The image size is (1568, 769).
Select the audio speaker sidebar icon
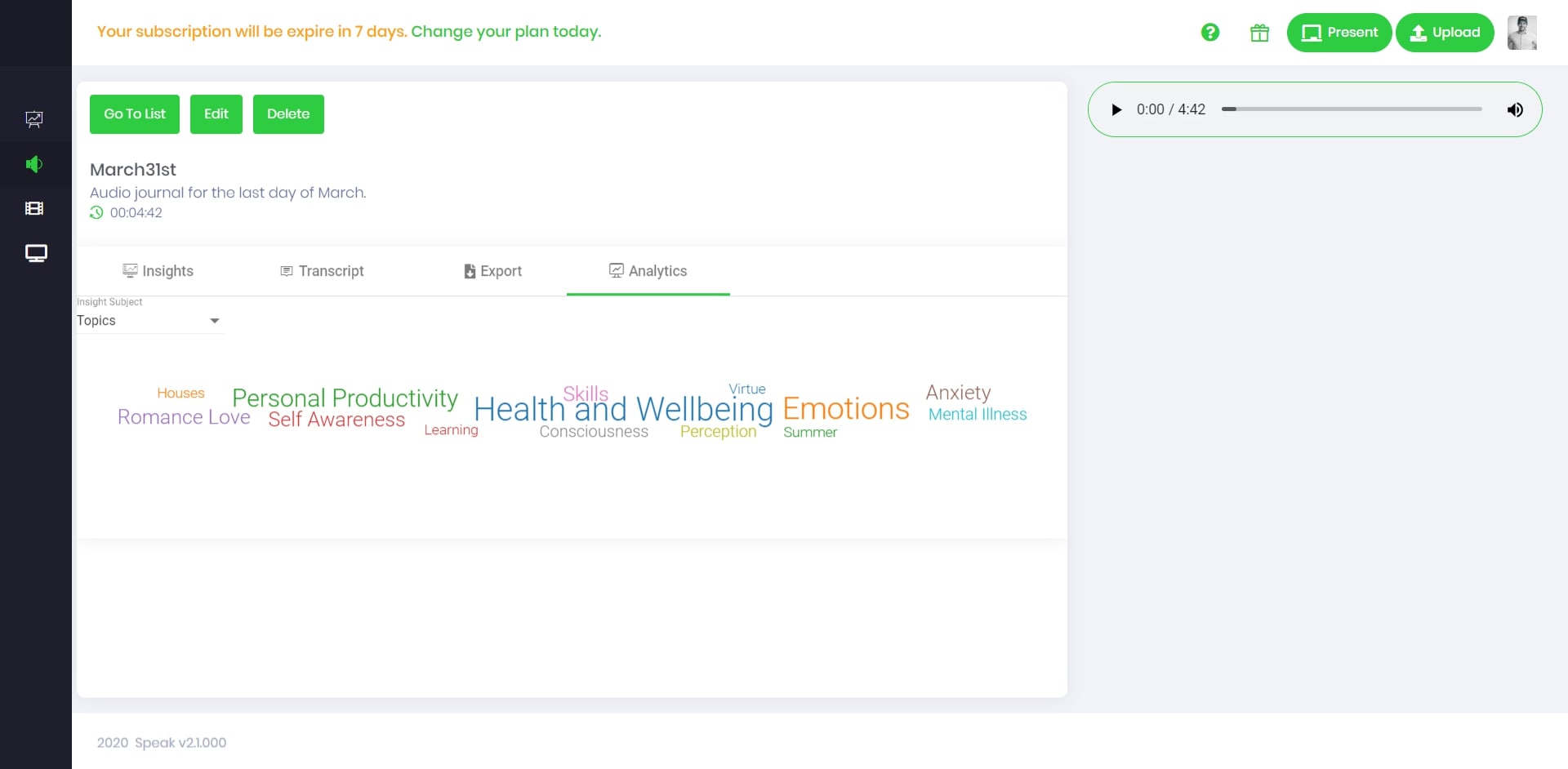pos(34,164)
